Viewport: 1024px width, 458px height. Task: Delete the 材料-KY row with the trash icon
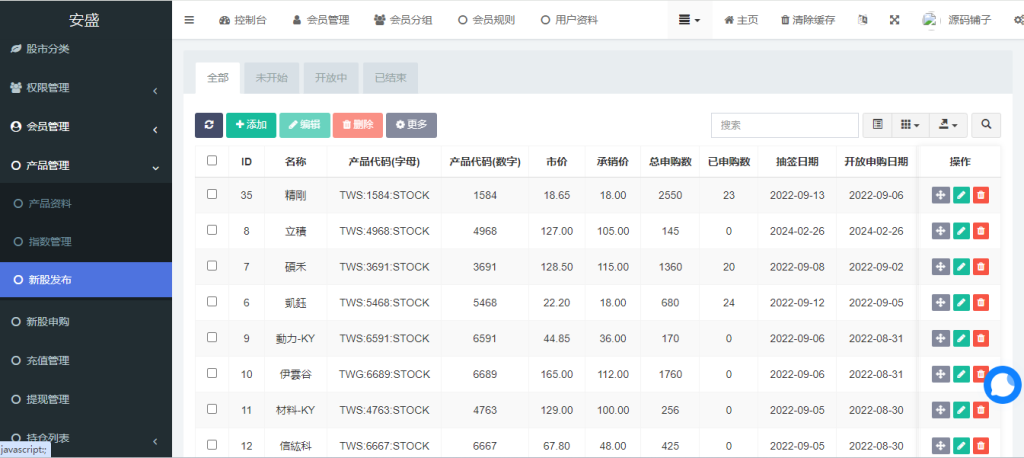click(981, 410)
